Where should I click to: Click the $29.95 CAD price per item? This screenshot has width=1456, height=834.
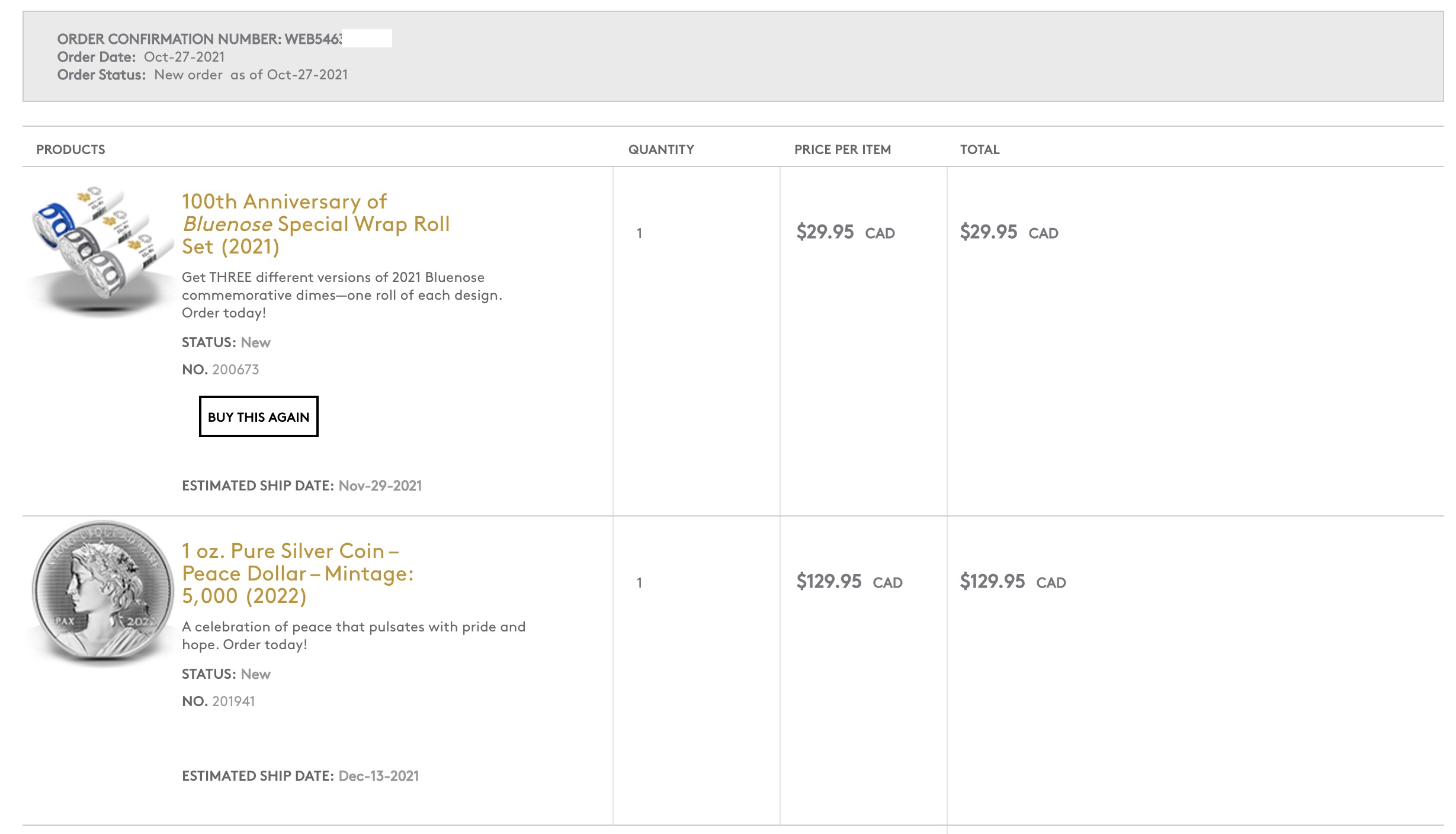845,232
